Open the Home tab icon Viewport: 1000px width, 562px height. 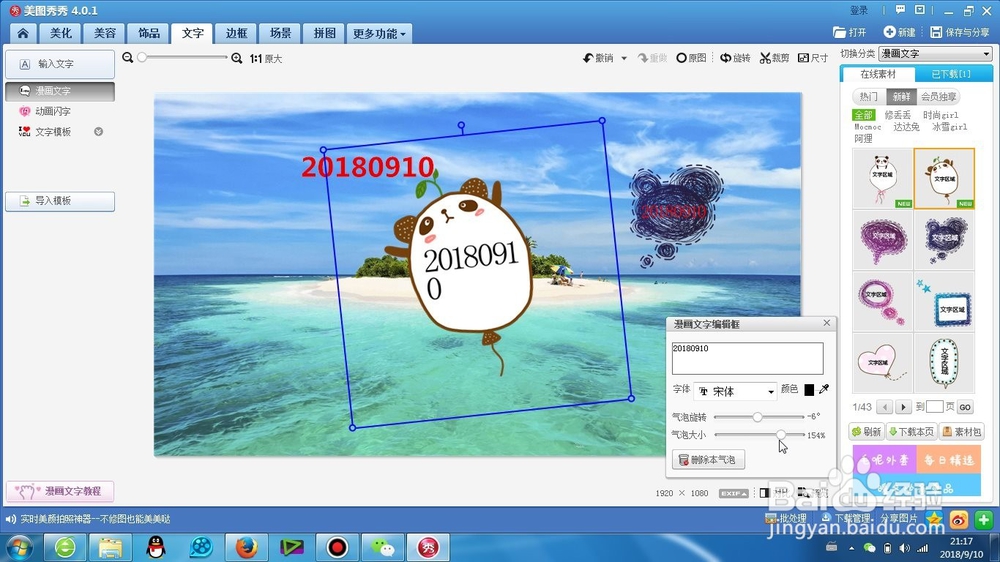23,33
